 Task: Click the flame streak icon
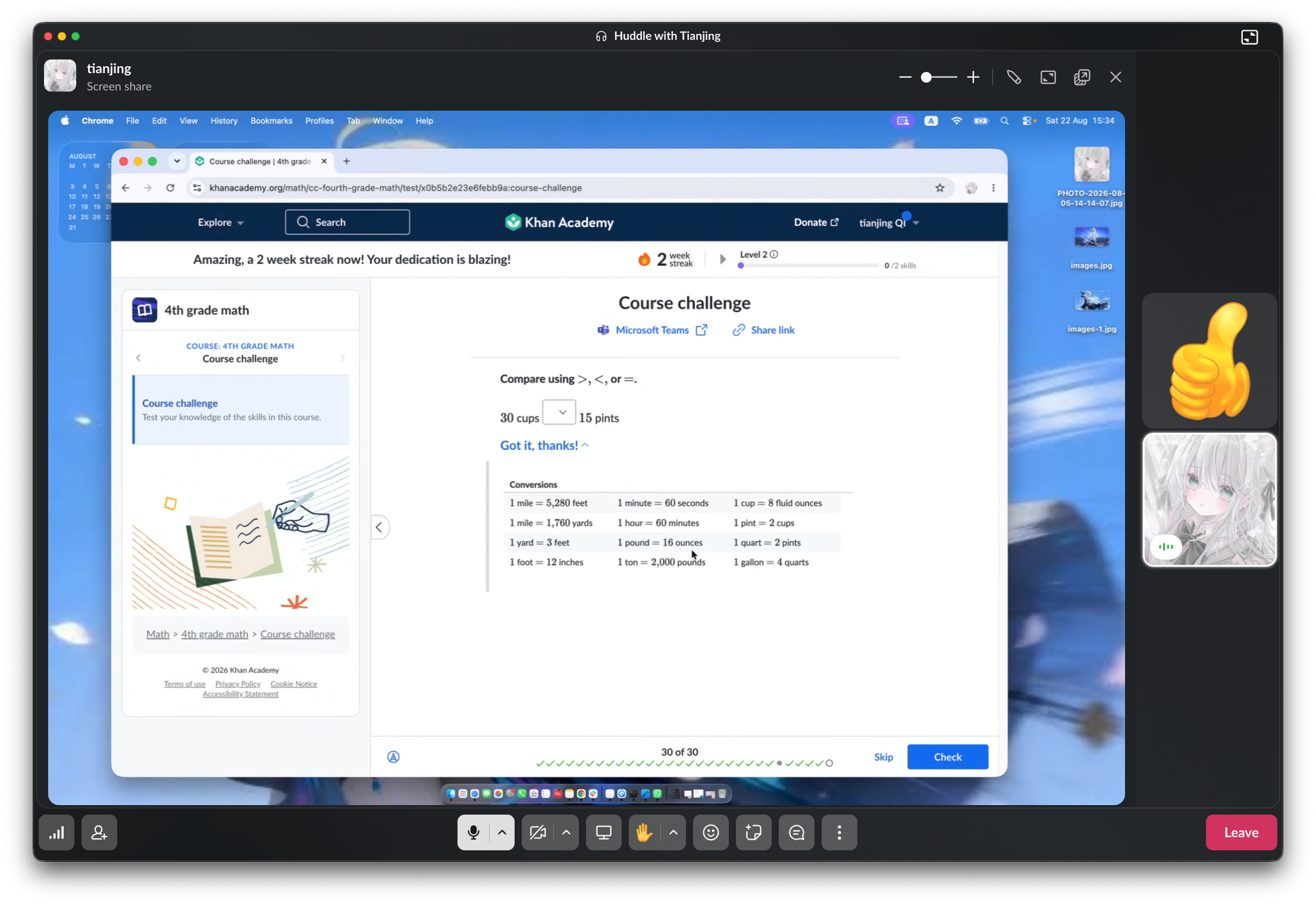coord(644,259)
